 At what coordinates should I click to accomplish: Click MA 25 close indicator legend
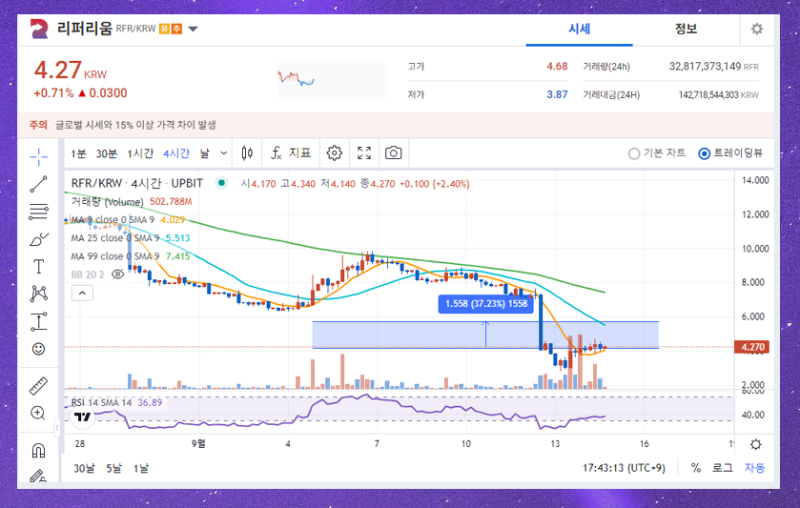tap(130, 238)
